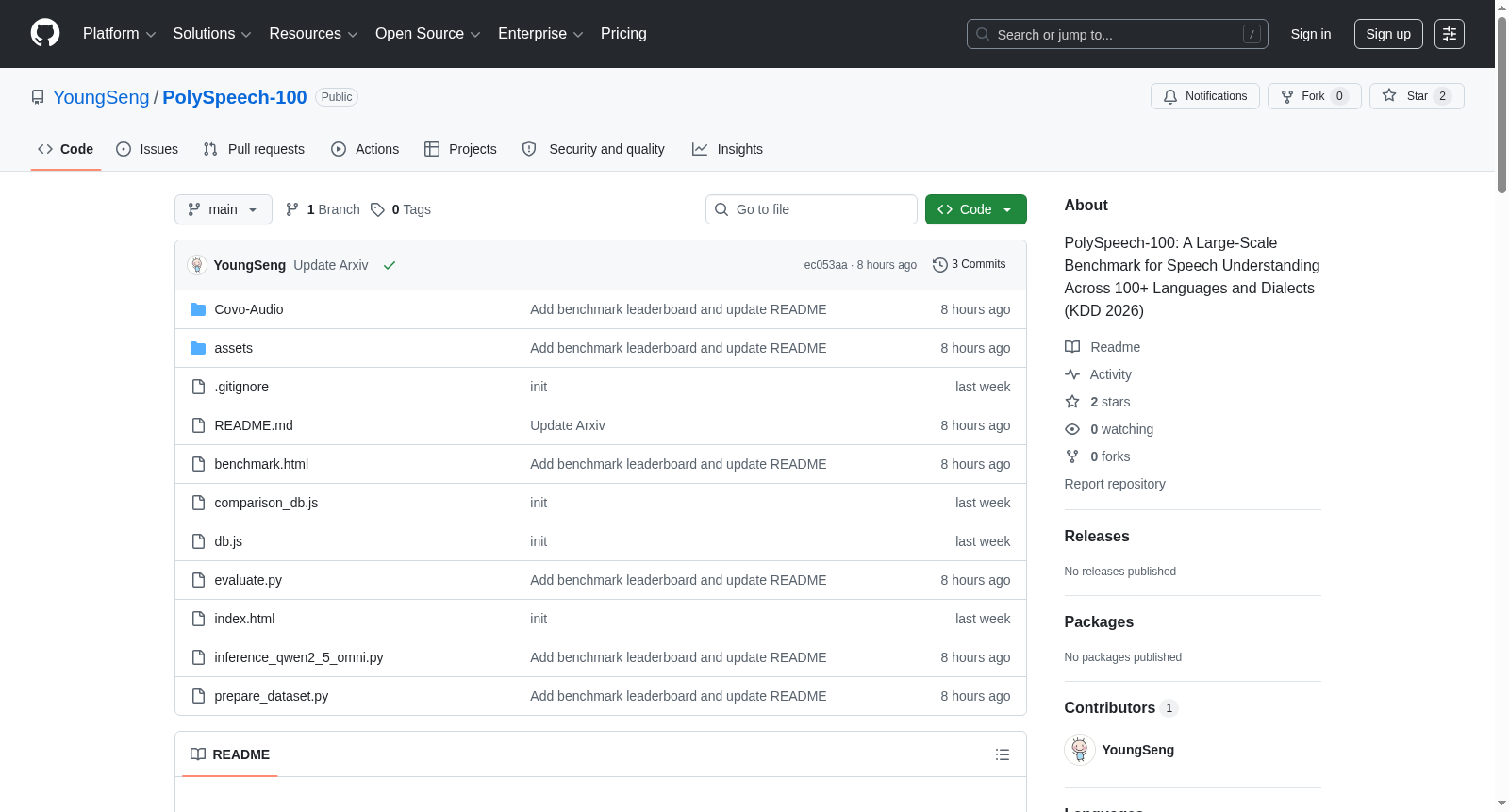Click the pulse icon beside Activity

[1072, 374]
